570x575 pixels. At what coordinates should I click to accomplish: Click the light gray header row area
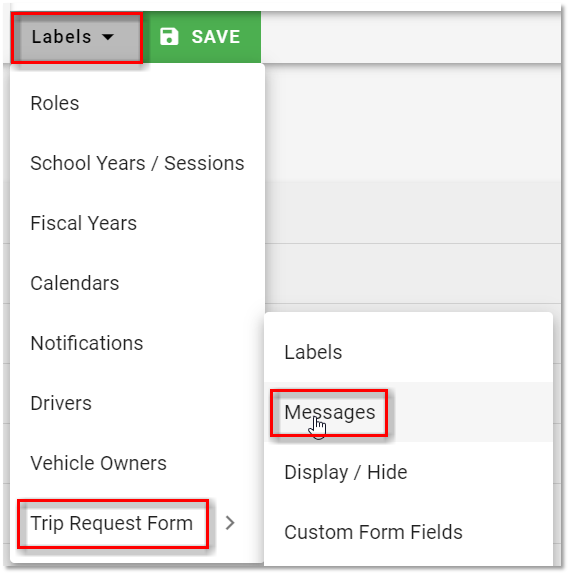pos(413,123)
